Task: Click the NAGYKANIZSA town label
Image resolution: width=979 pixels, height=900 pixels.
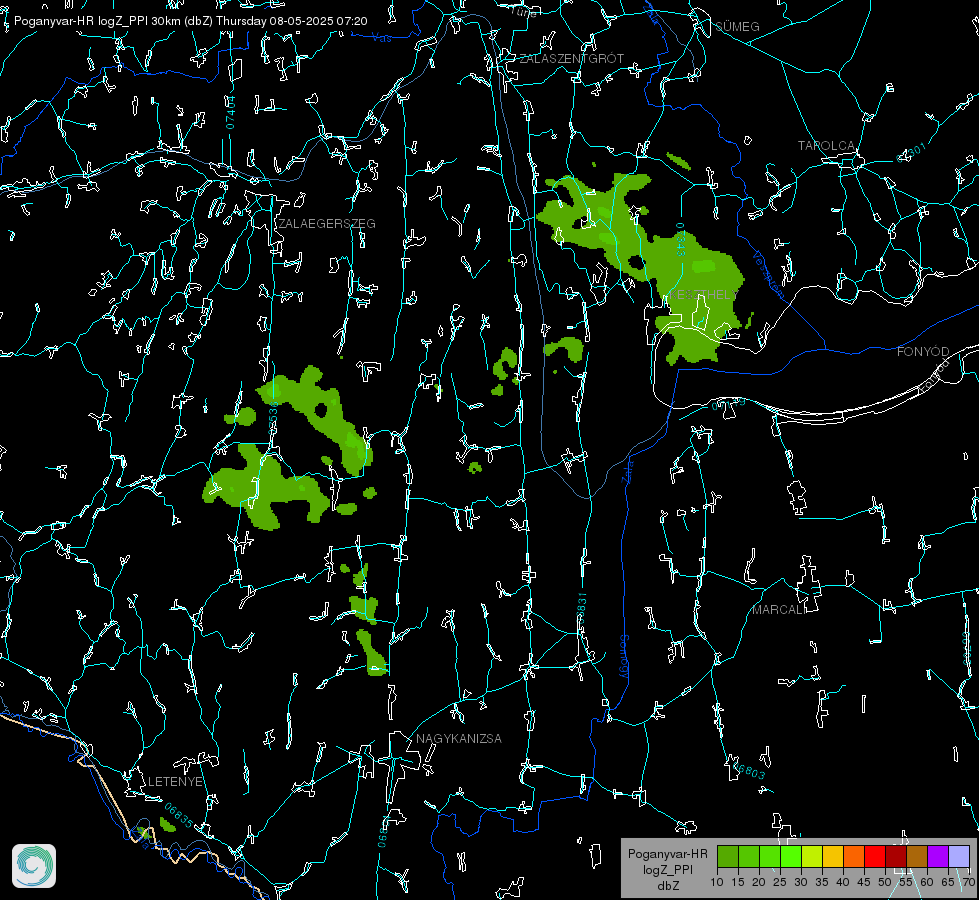Action: [x=459, y=739]
